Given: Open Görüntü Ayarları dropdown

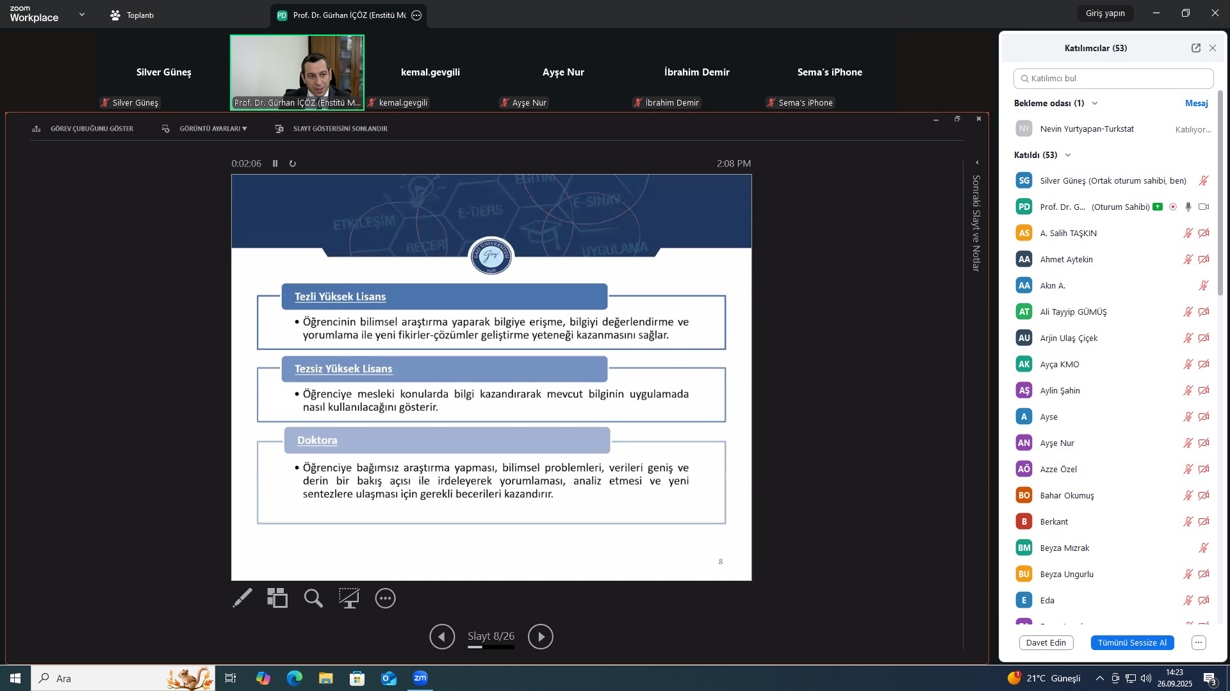Looking at the screenshot, I should [x=204, y=129].
